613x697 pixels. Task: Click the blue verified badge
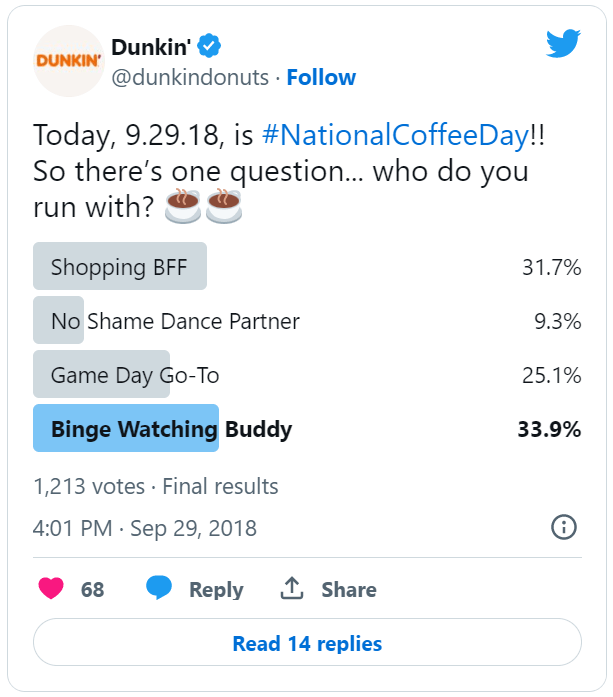(x=209, y=46)
